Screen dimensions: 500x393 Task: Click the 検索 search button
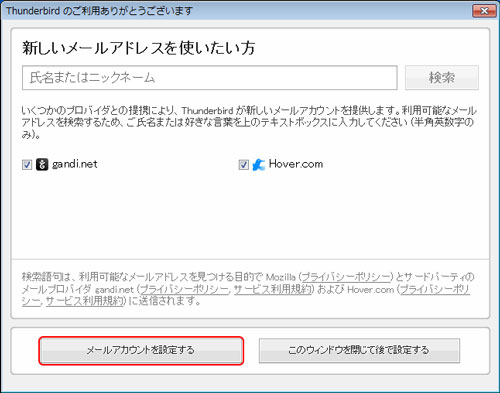(x=442, y=78)
